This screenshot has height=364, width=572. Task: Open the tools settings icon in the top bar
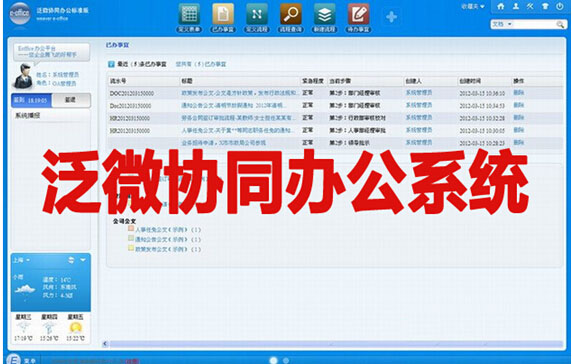[x=530, y=6]
